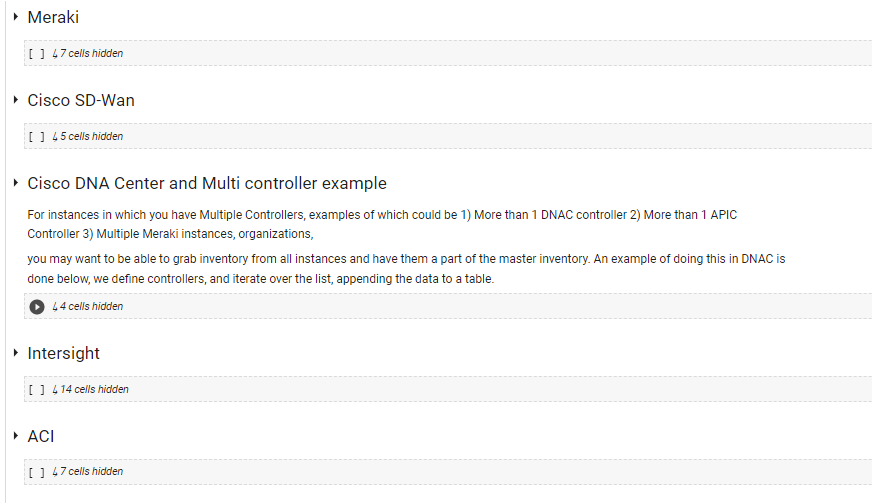The width and height of the screenshot is (872, 503).
Task: Expand the Meraki section triangle
Action: point(16,17)
